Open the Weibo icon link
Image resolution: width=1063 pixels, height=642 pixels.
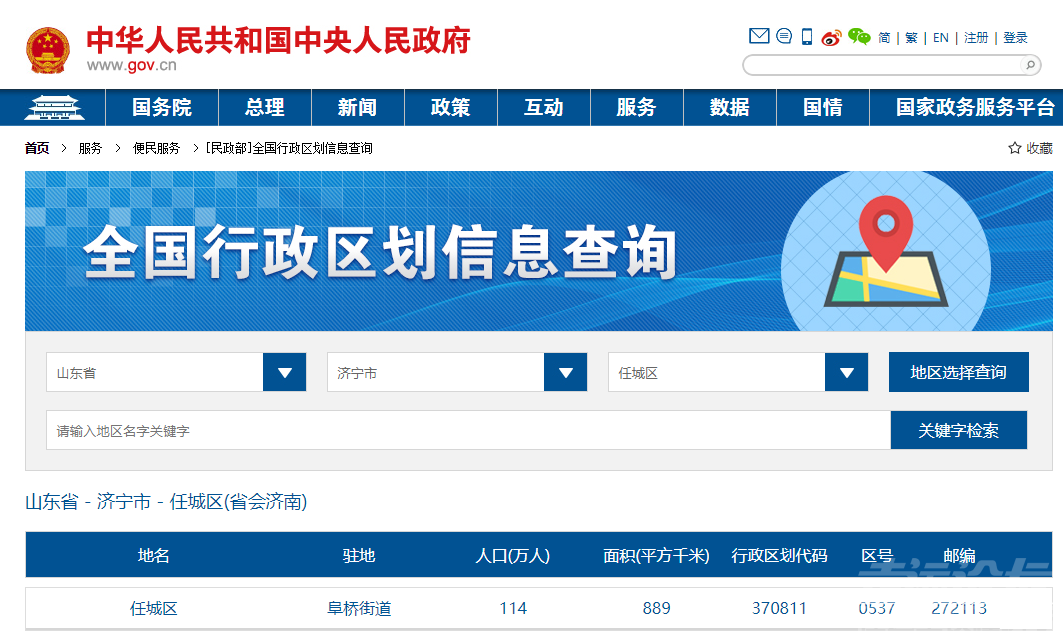click(832, 38)
